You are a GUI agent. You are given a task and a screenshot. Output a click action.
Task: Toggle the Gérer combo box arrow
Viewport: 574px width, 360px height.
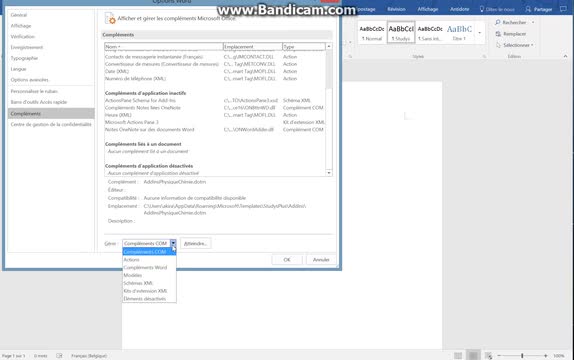coord(173,243)
